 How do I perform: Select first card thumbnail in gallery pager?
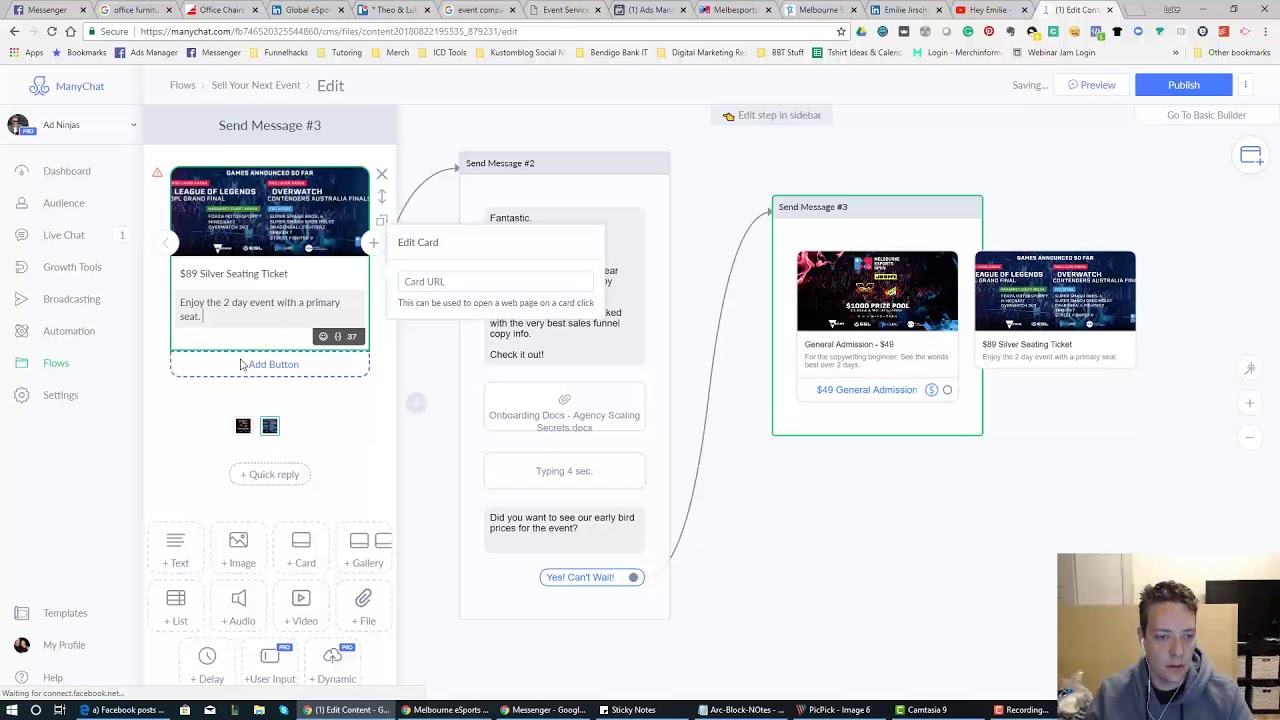click(x=243, y=426)
